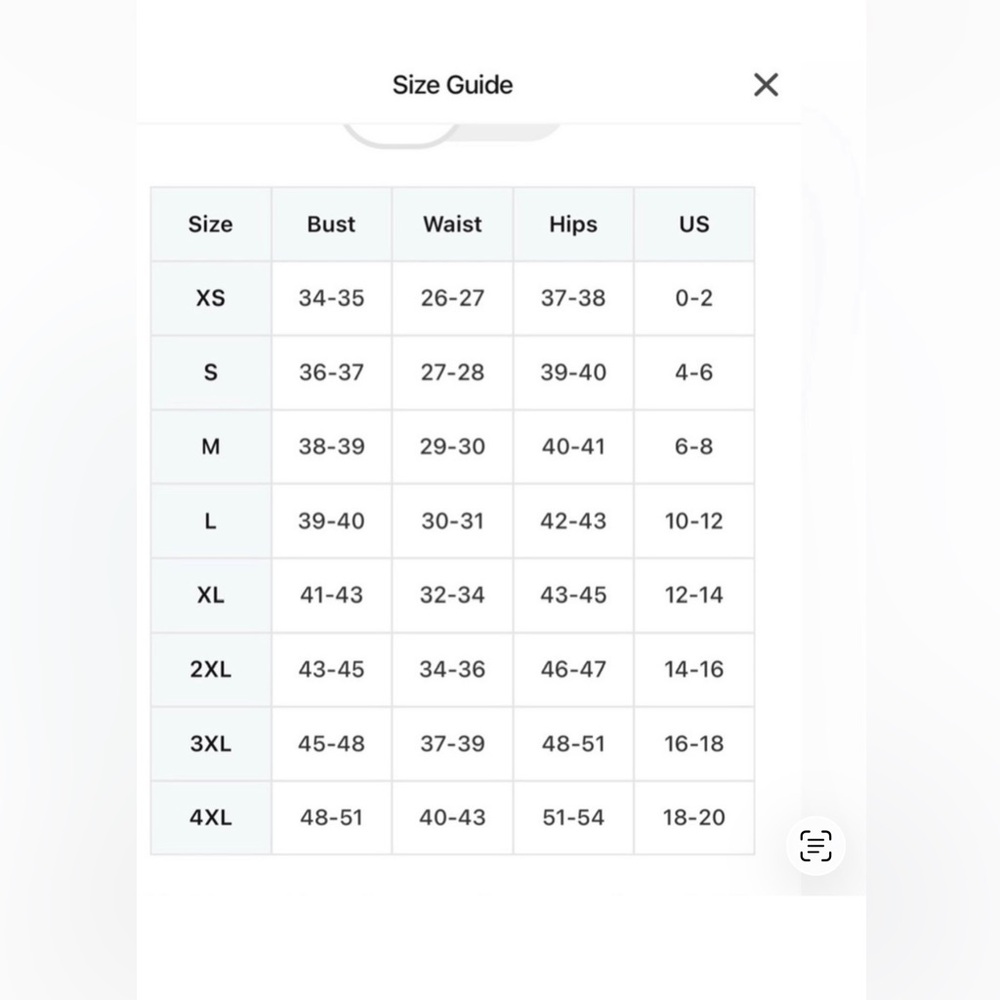The height and width of the screenshot is (1000, 1000).
Task: Click the 18-20 US size cell
Action: [x=694, y=818]
